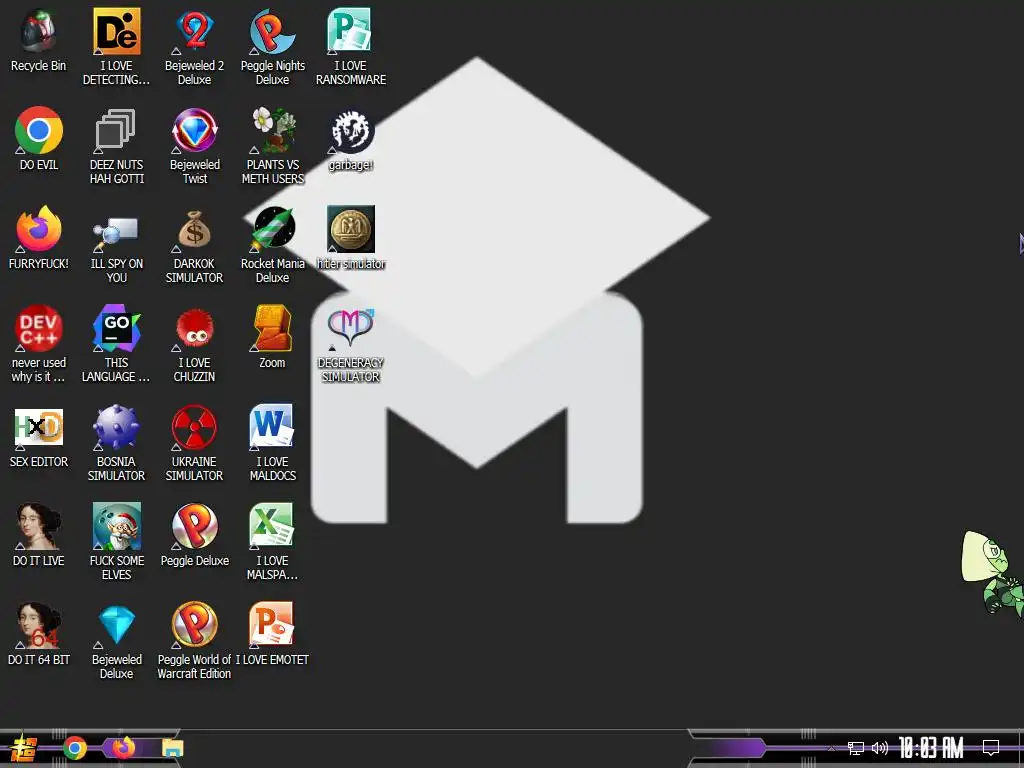Launch the 'Zoom' golden idol shortcut

point(272,328)
